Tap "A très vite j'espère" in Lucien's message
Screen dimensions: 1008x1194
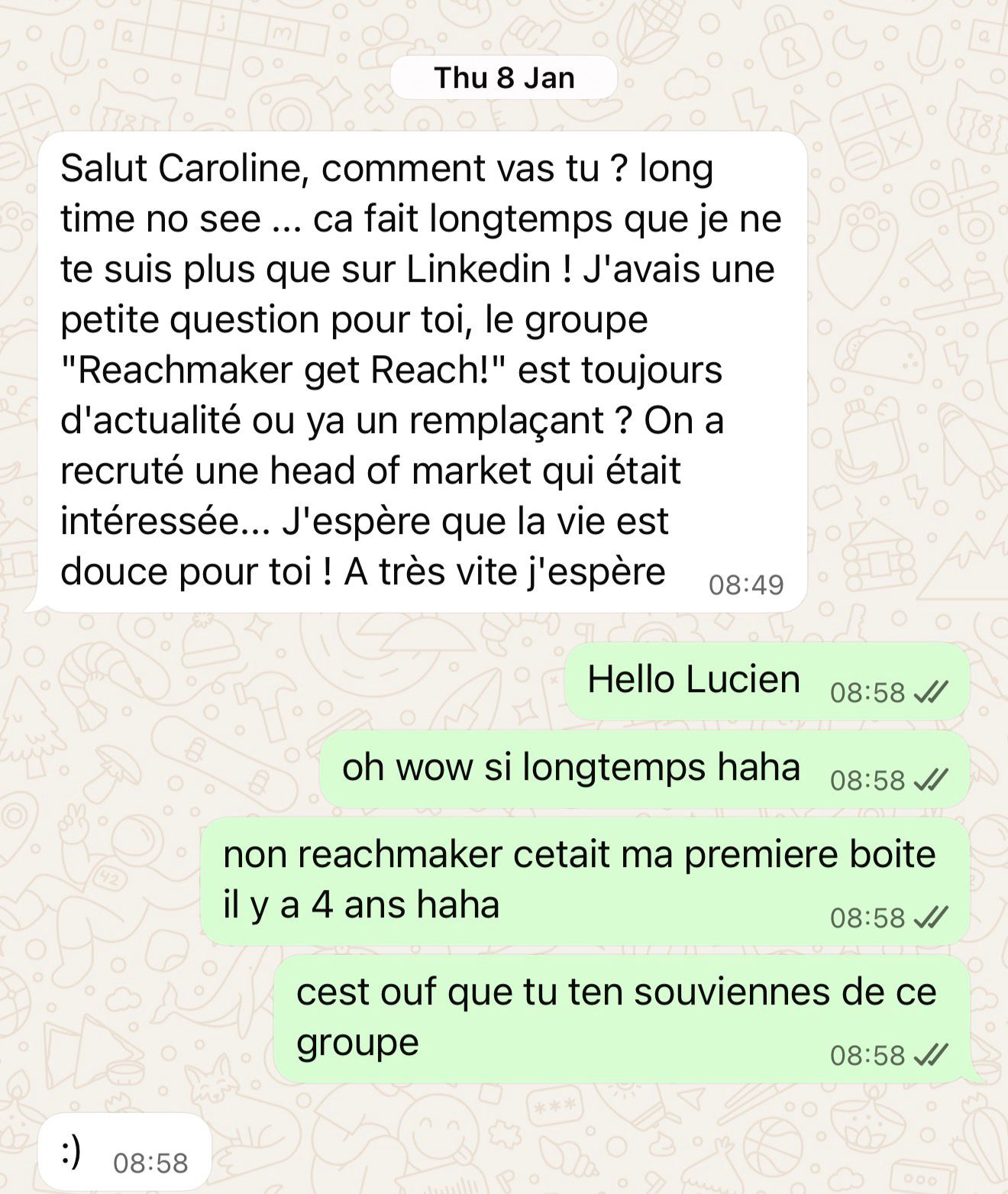[x=505, y=571]
